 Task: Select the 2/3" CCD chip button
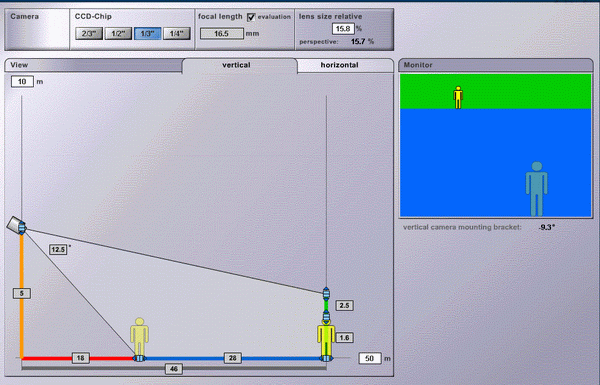(89, 34)
